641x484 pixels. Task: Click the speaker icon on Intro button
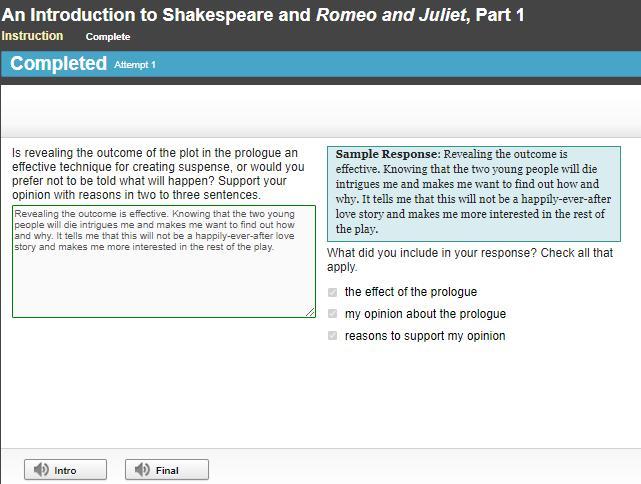click(x=41, y=470)
